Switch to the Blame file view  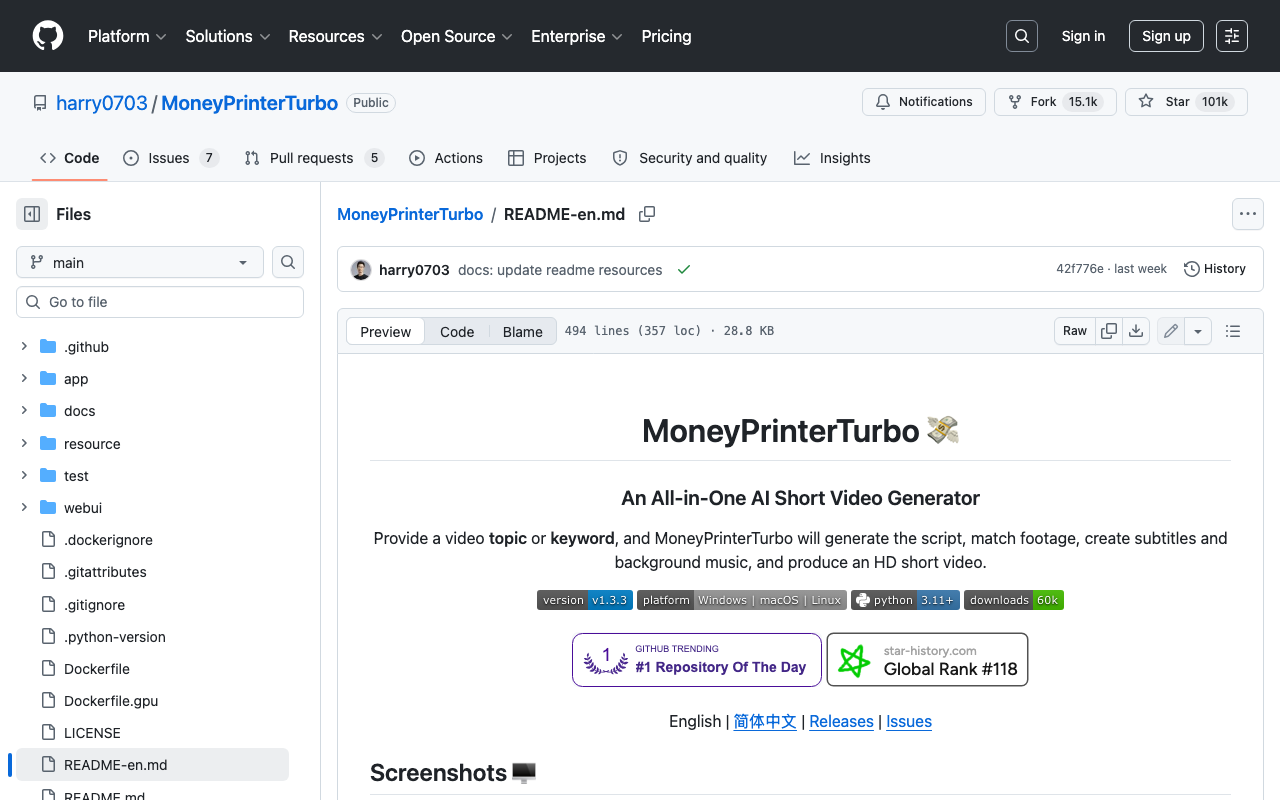[523, 332]
